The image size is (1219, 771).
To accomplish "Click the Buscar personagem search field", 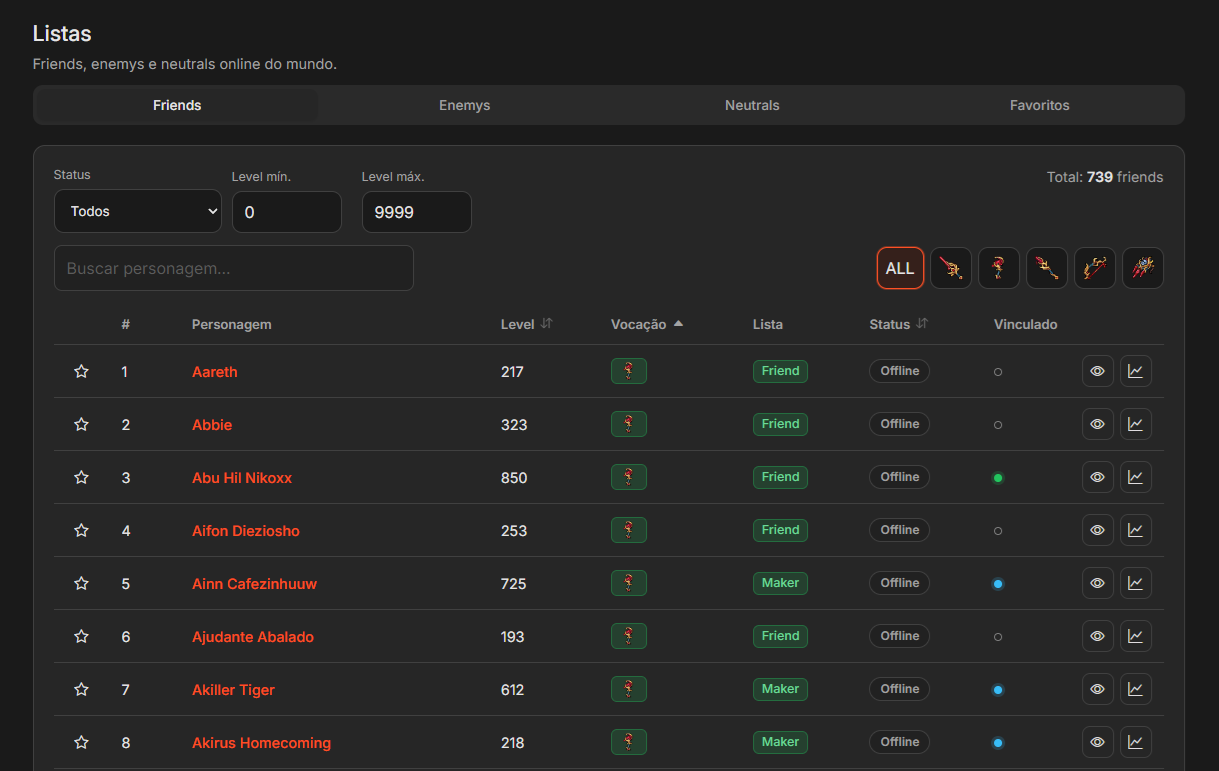I will point(234,268).
